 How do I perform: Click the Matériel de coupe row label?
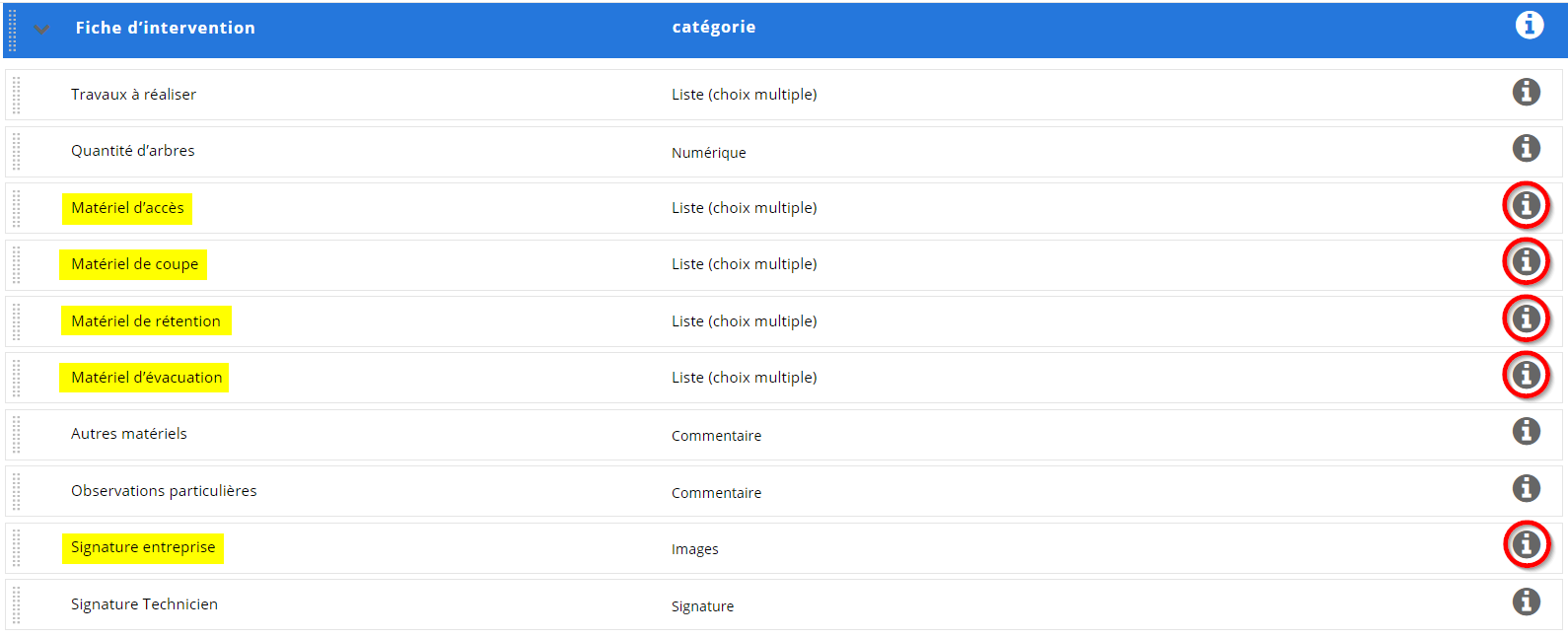click(134, 264)
